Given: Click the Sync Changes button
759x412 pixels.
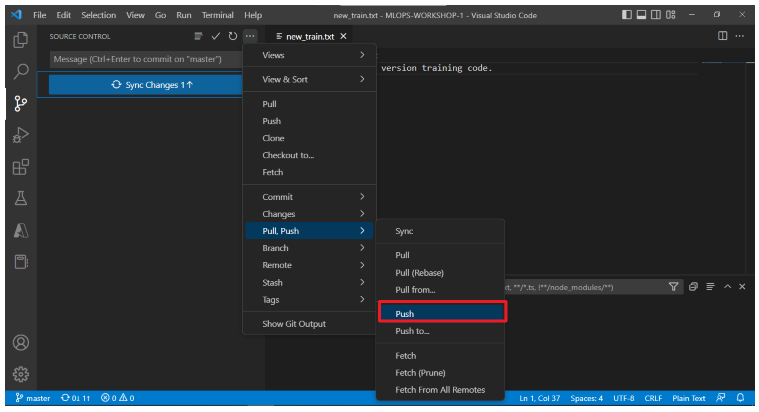Looking at the screenshot, I should pyautogui.click(x=146, y=85).
